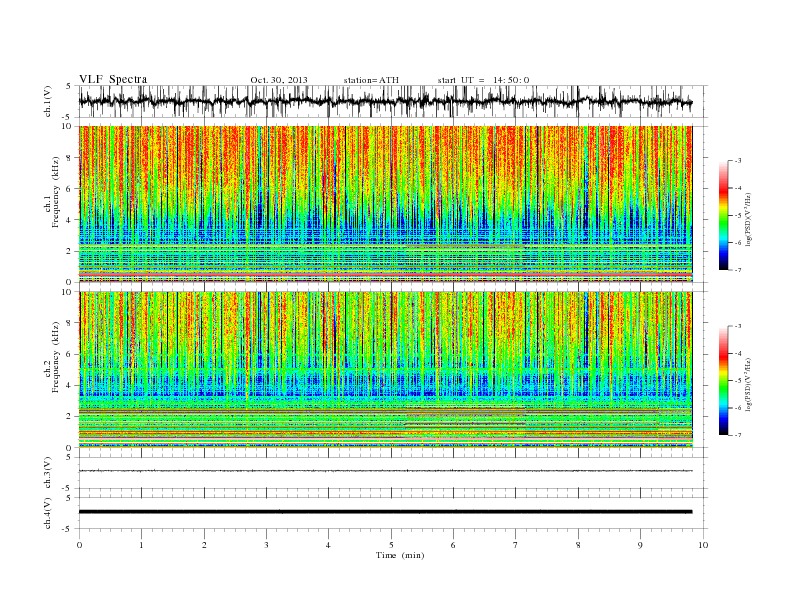Image resolution: width=792 pixels, height=612 pixels.
Task: Select the date text "Oct. 30, 2013"
Action: 279,80
